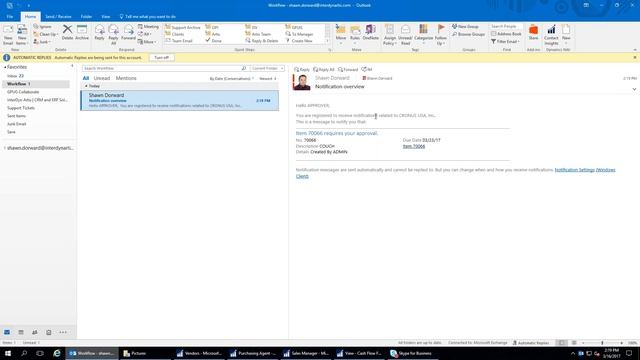This screenshot has height=360, width=640.
Task: Open the Inbox folder
Action: tap(16, 76)
